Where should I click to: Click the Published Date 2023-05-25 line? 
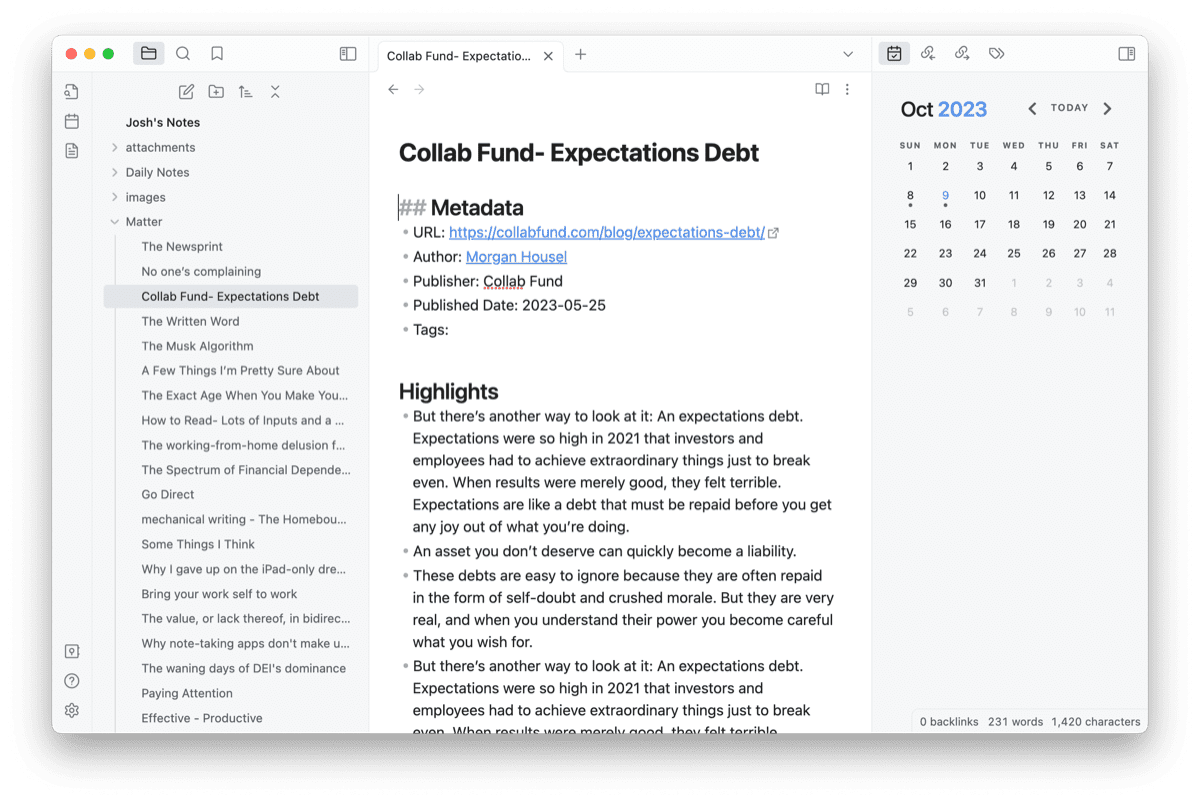click(x=509, y=306)
